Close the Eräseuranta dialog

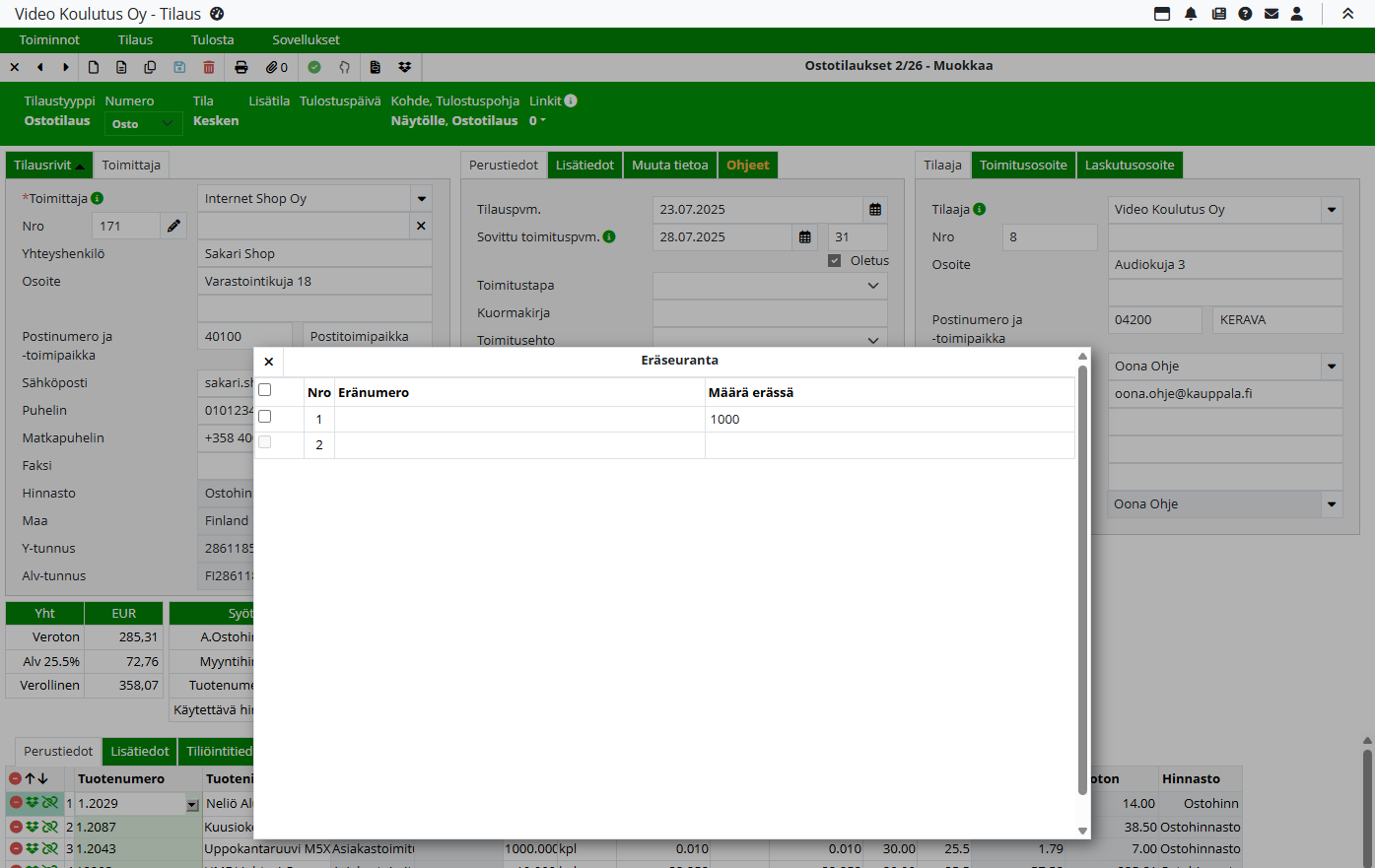tap(269, 362)
